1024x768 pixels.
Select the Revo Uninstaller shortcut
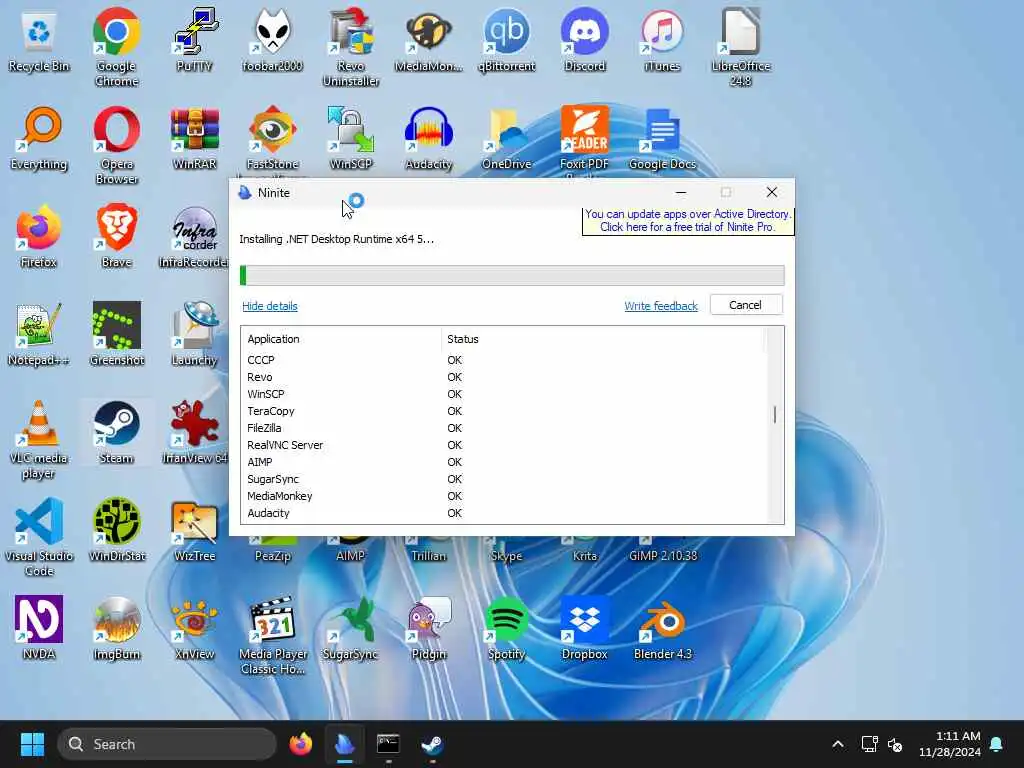tap(351, 47)
